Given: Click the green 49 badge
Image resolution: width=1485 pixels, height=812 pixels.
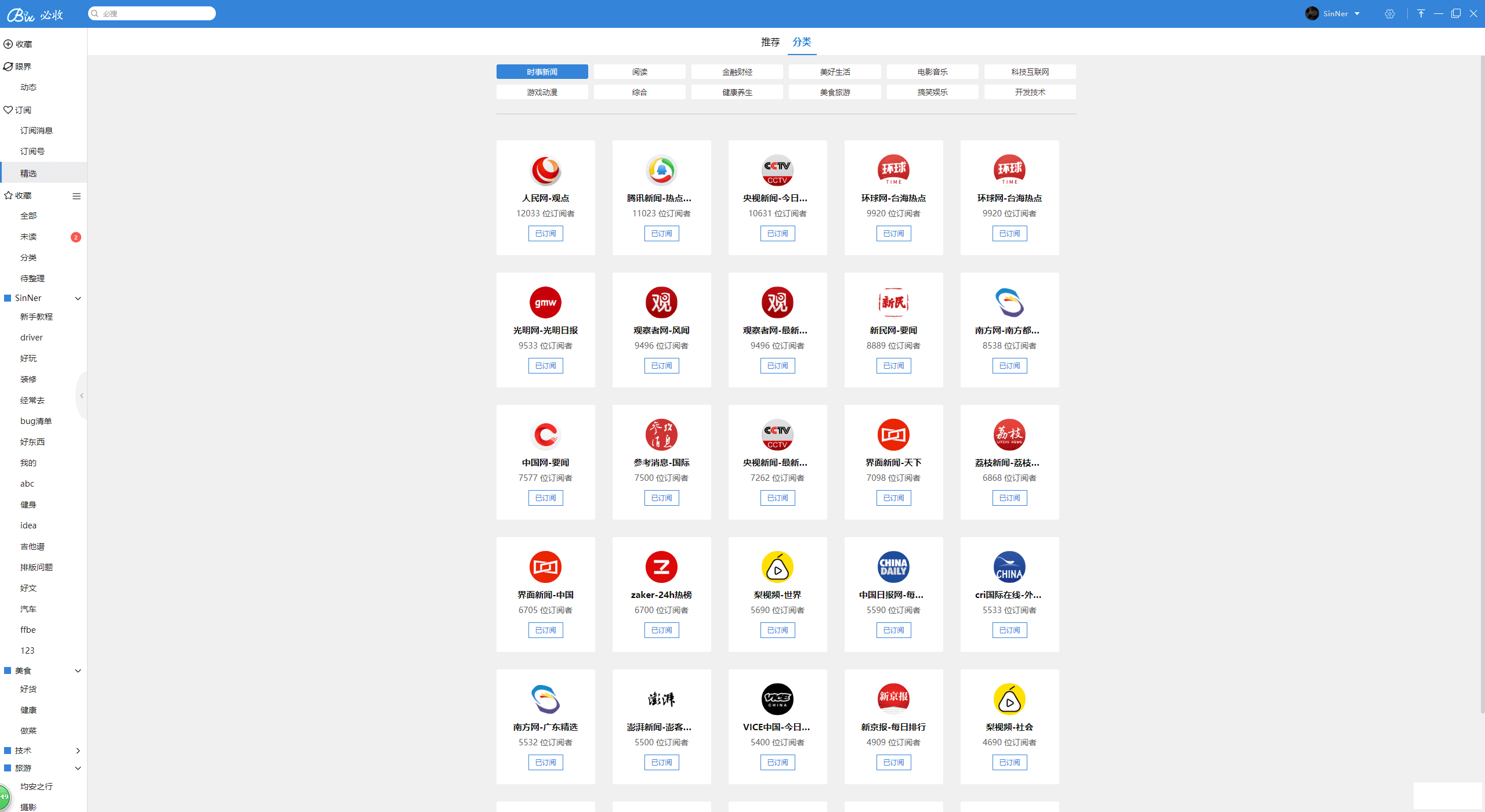Looking at the screenshot, I should (x=4, y=797).
